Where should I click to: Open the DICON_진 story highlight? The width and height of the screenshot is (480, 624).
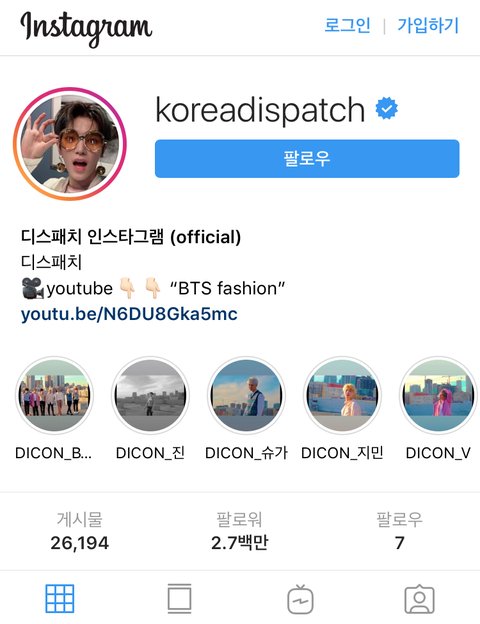pos(150,395)
